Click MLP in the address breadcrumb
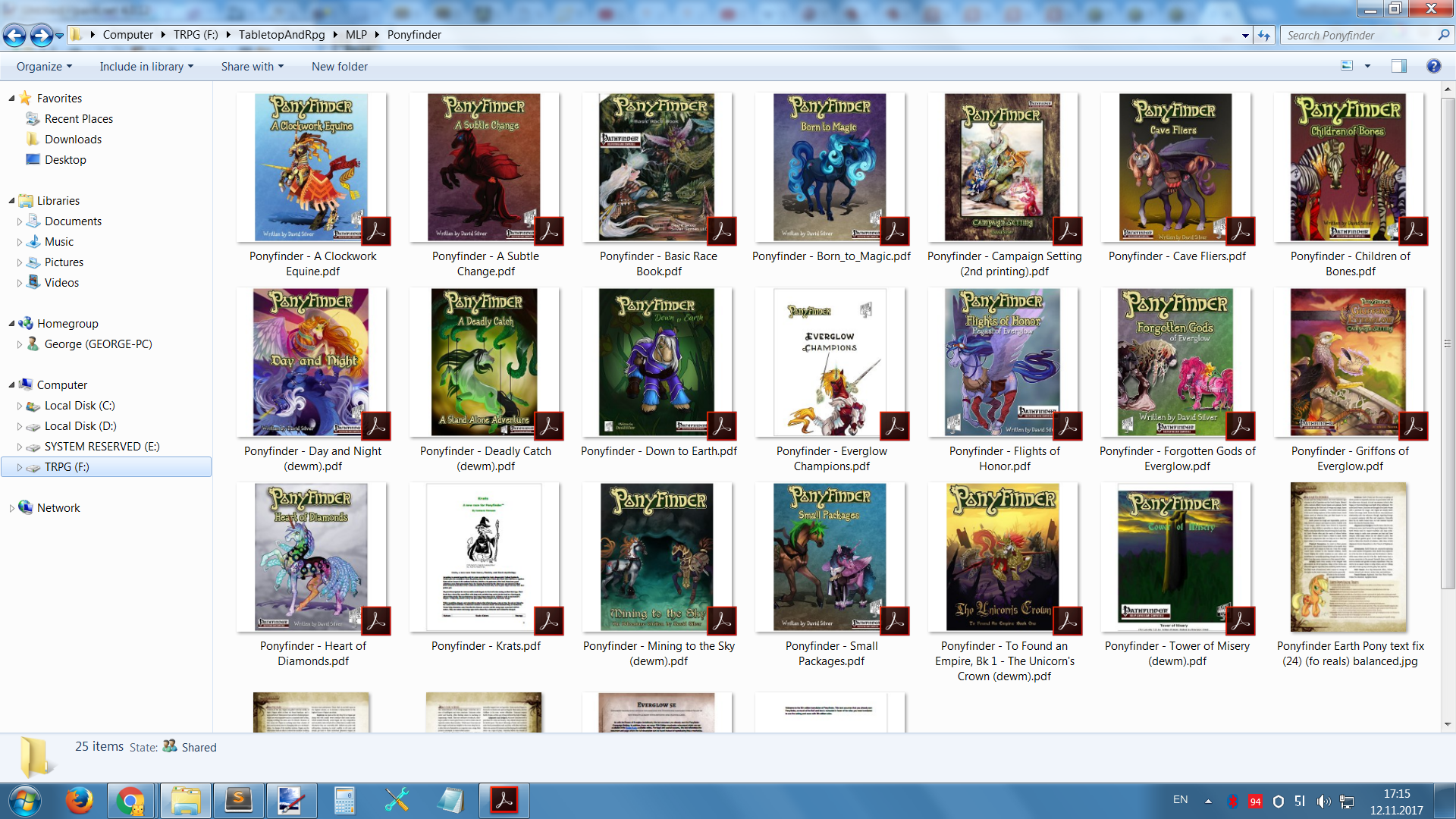The image size is (1456, 819). point(356,35)
